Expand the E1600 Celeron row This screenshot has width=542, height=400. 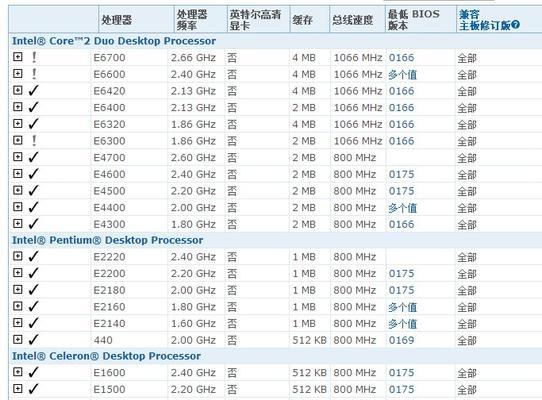click(x=18, y=372)
